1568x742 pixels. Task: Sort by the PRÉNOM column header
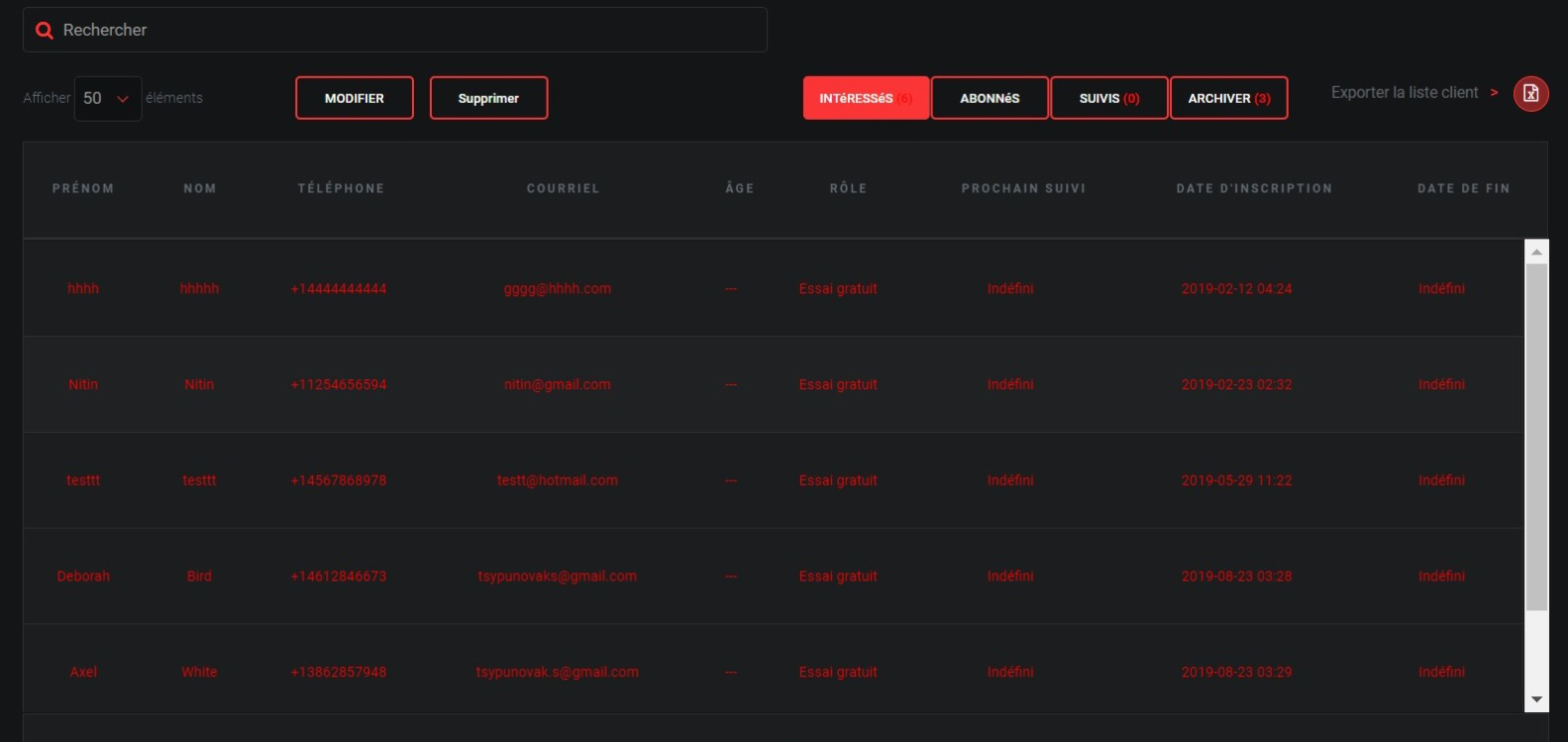click(x=83, y=188)
